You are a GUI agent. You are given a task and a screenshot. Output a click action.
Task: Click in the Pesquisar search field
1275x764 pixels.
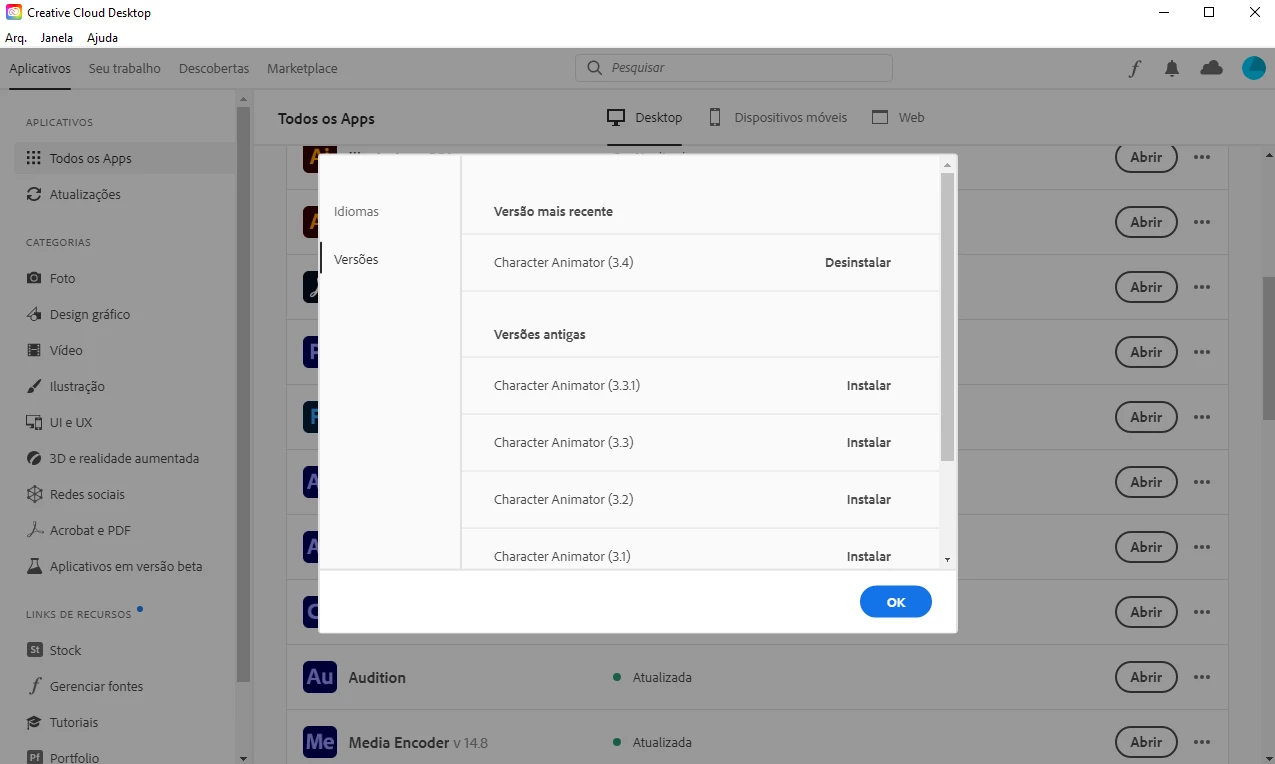[x=734, y=68]
